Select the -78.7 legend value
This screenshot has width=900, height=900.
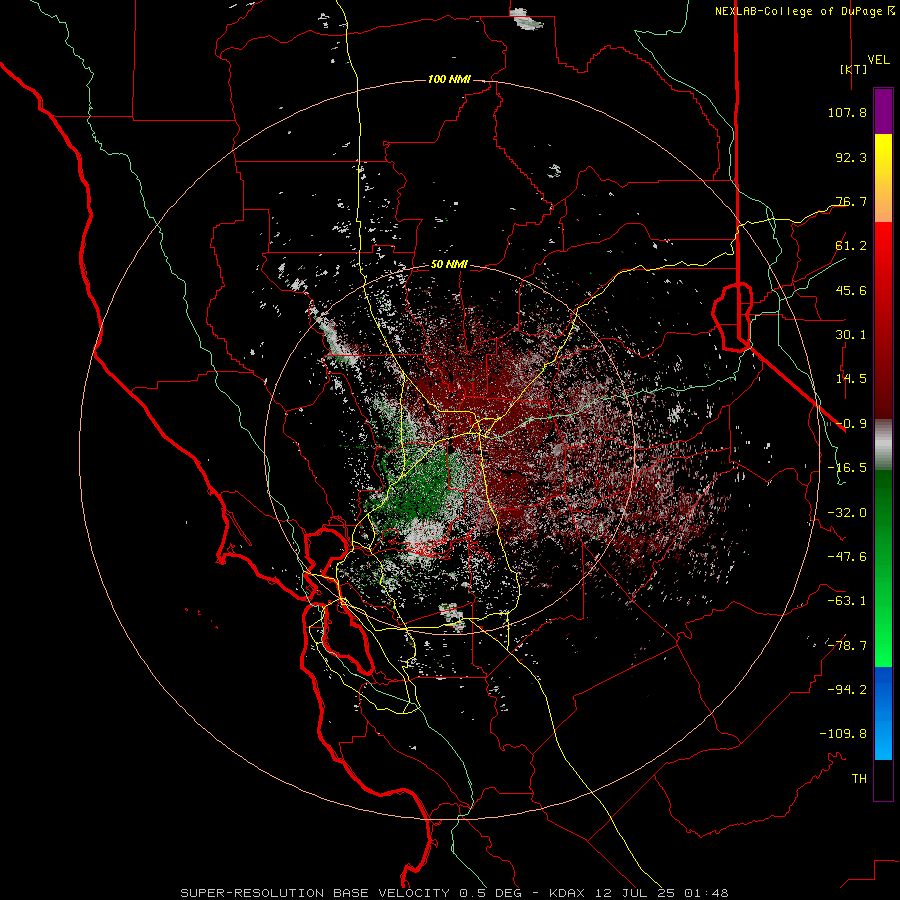(x=847, y=645)
